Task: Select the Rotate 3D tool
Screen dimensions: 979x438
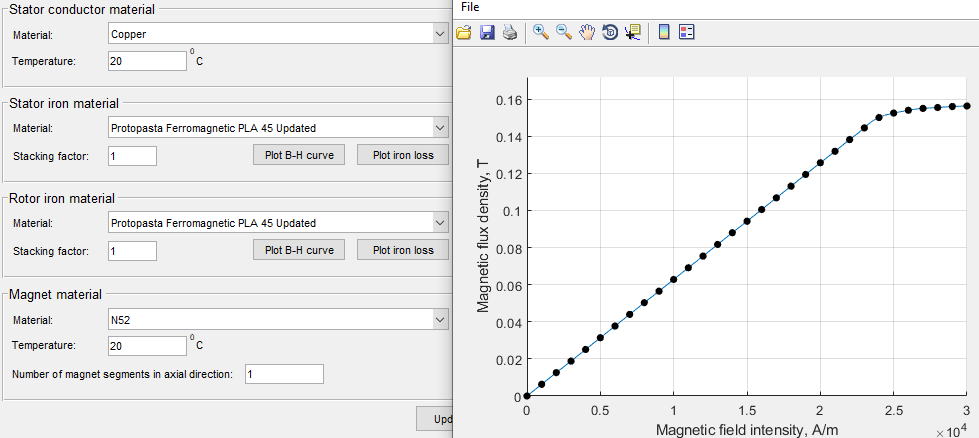Action: (610, 32)
